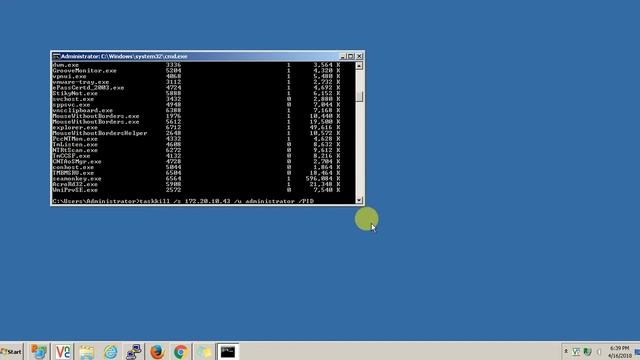This screenshot has width=640, height=360.
Task: Click the MouseWithoutBordersHelper process name
Action: (x=100, y=133)
